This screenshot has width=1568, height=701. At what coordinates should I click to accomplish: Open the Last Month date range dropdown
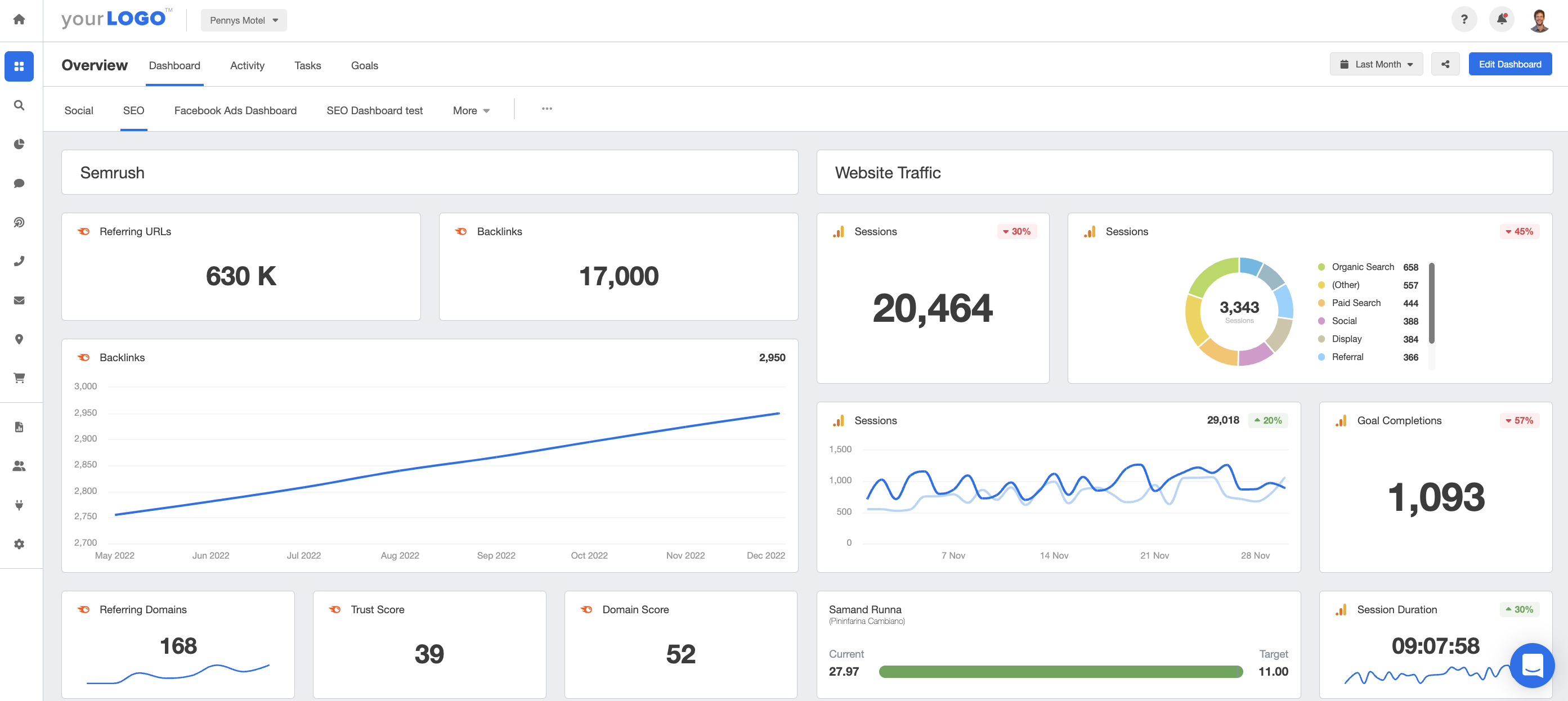(x=1376, y=65)
